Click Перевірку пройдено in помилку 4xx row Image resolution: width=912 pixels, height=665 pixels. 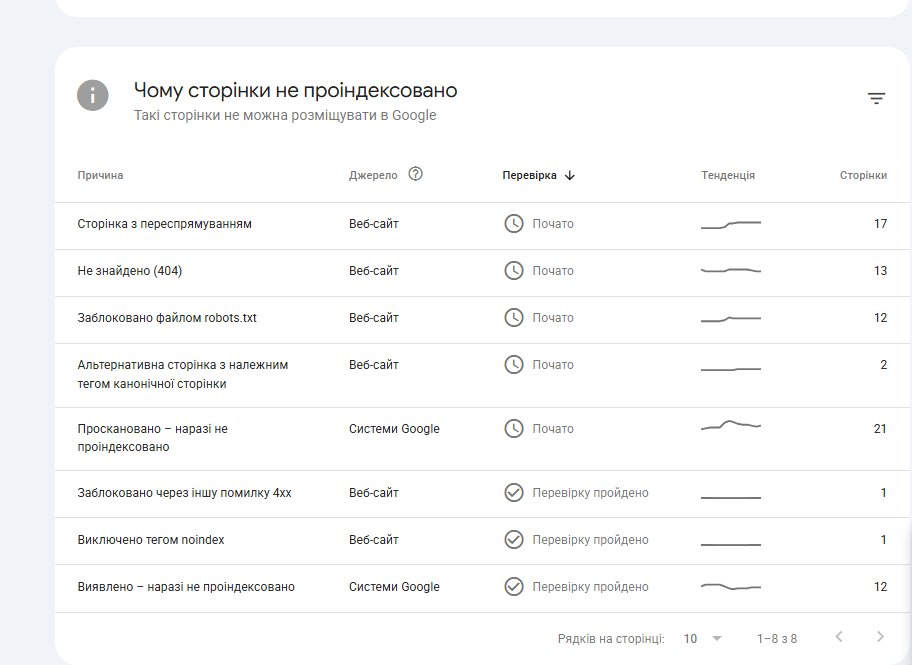pyautogui.click(x=590, y=493)
